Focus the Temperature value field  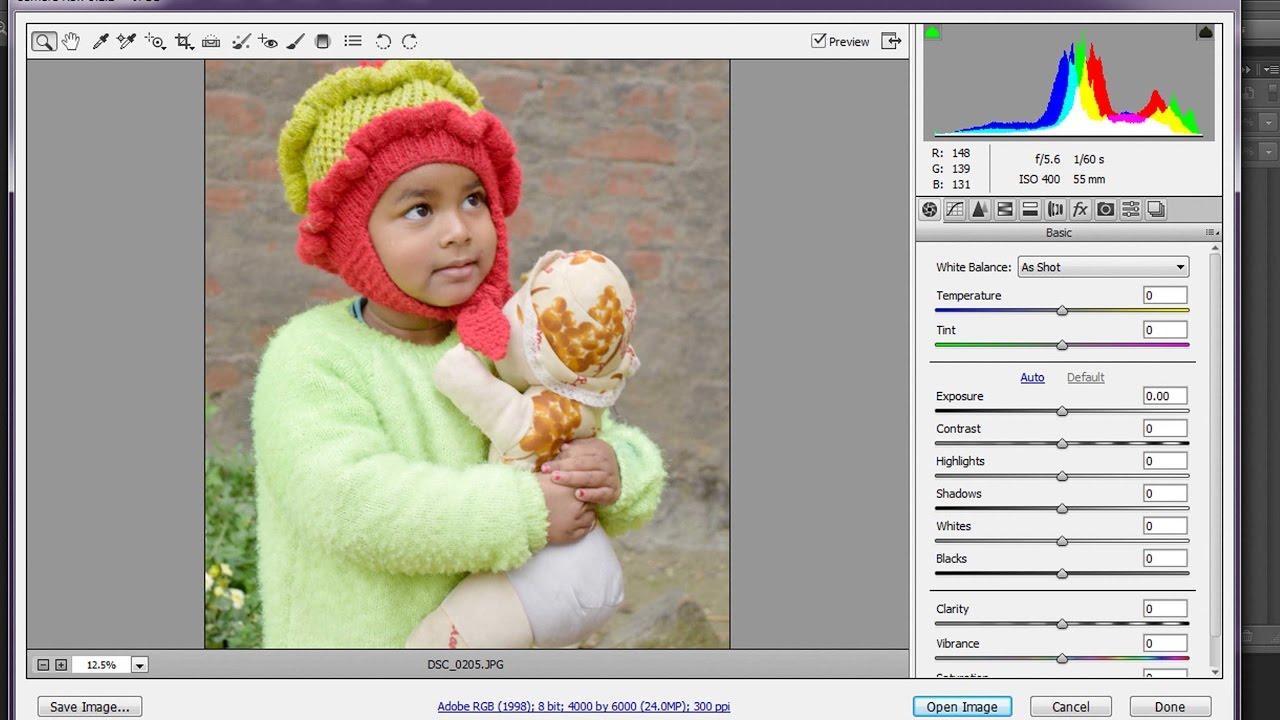pyautogui.click(x=1165, y=295)
